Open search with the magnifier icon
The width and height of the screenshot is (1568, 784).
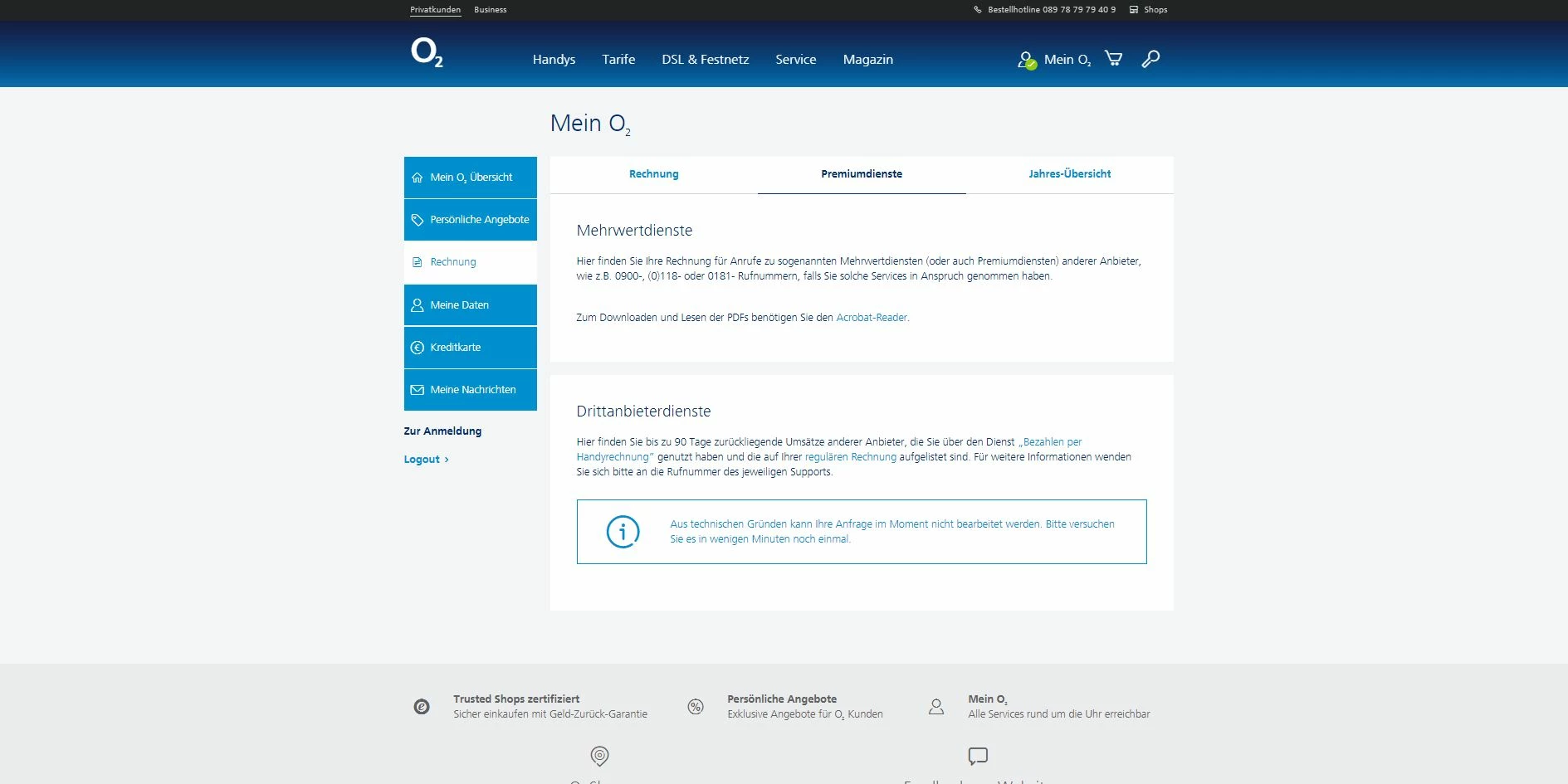click(x=1150, y=59)
